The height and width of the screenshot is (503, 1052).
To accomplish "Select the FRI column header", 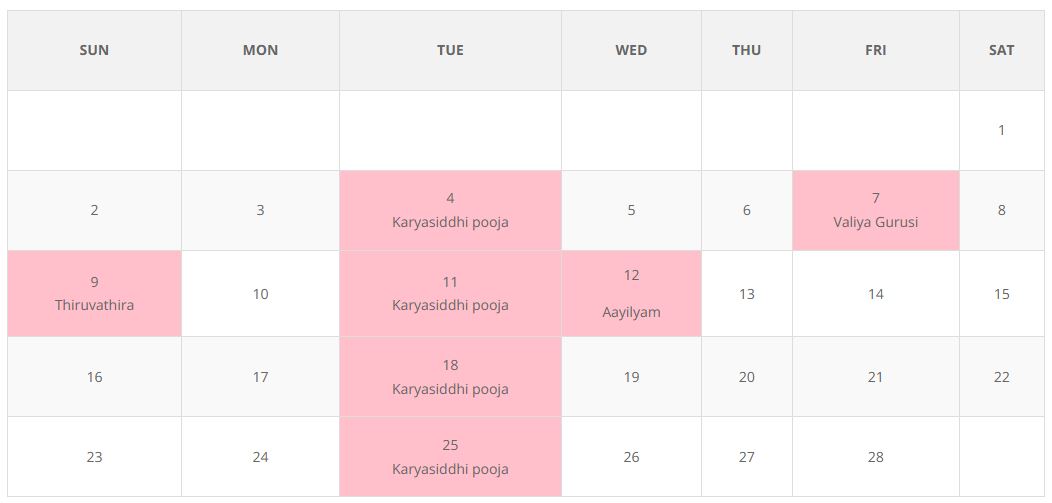I will (875, 50).
